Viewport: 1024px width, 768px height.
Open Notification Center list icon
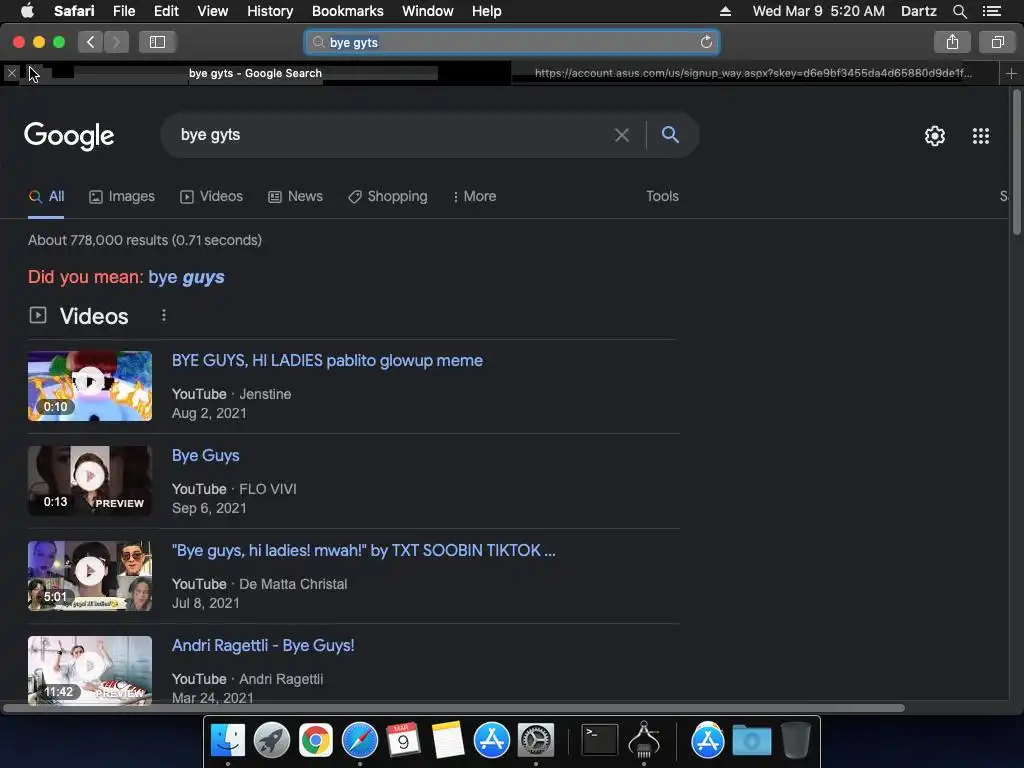(991, 11)
